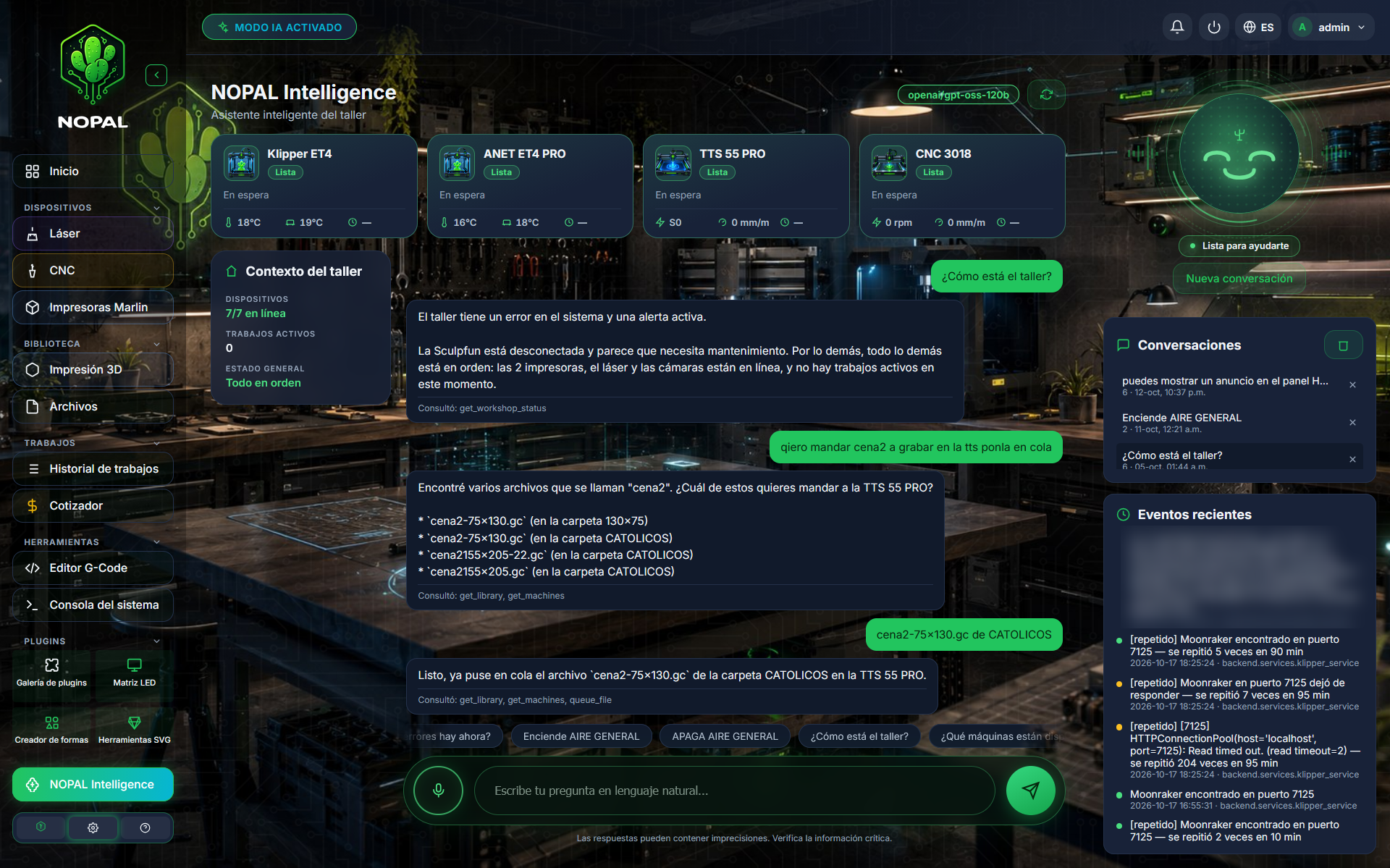Remove '¿Cómo está el taller?' conversation entry
Viewport: 1390px width, 868px height.
(x=1352, y=460)
